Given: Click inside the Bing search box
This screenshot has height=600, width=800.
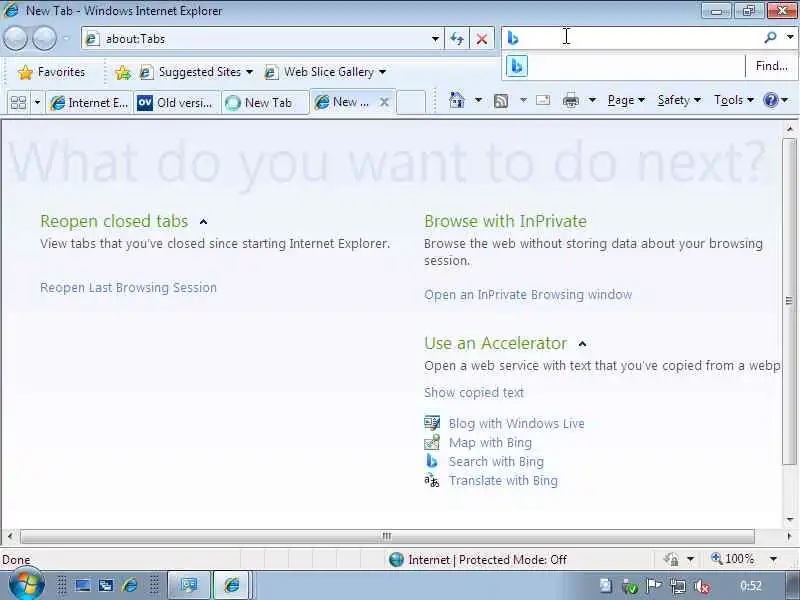Looking at the screenshot, I should [640, 37].
